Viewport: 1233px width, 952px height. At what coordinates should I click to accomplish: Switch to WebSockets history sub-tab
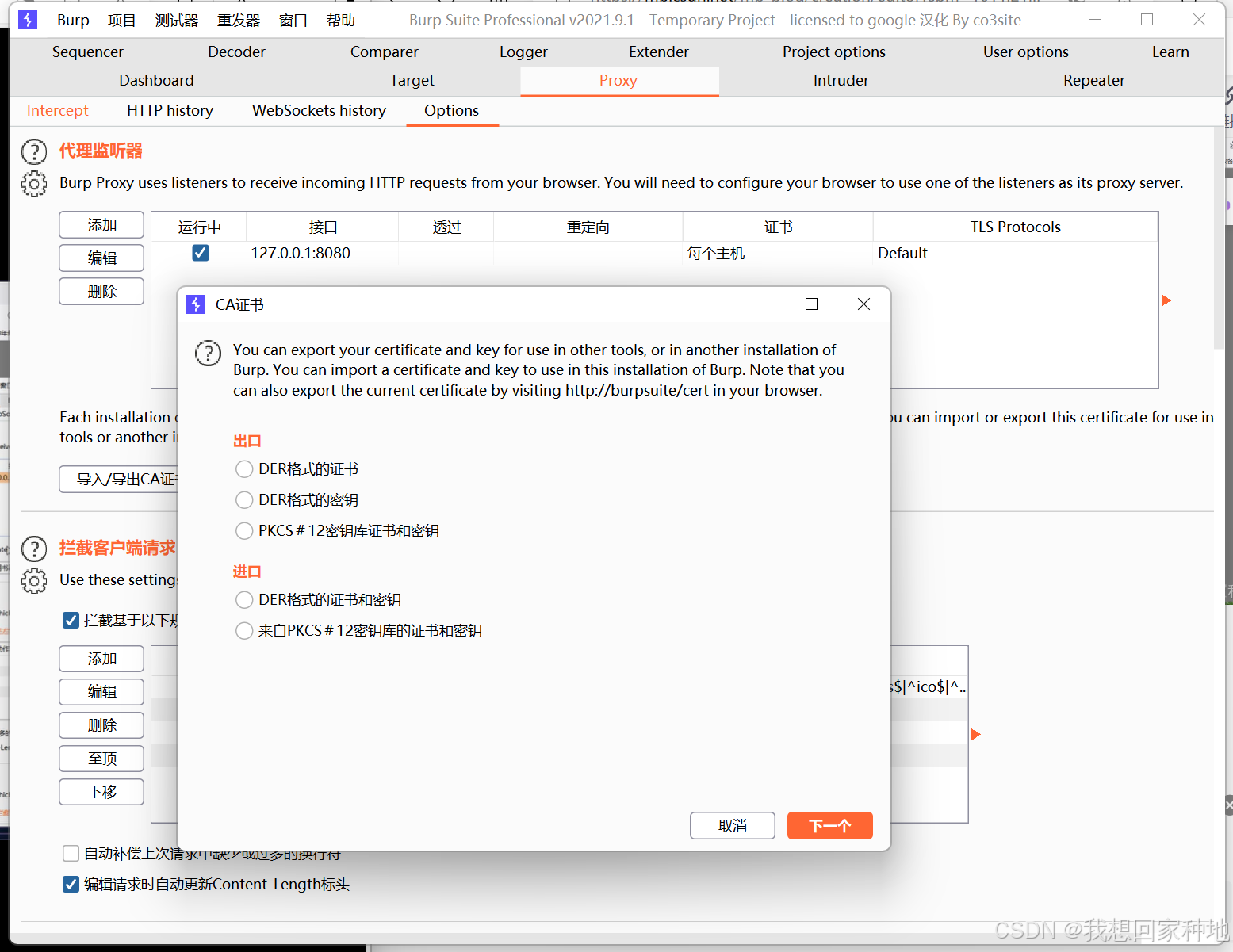click(320, 110)
